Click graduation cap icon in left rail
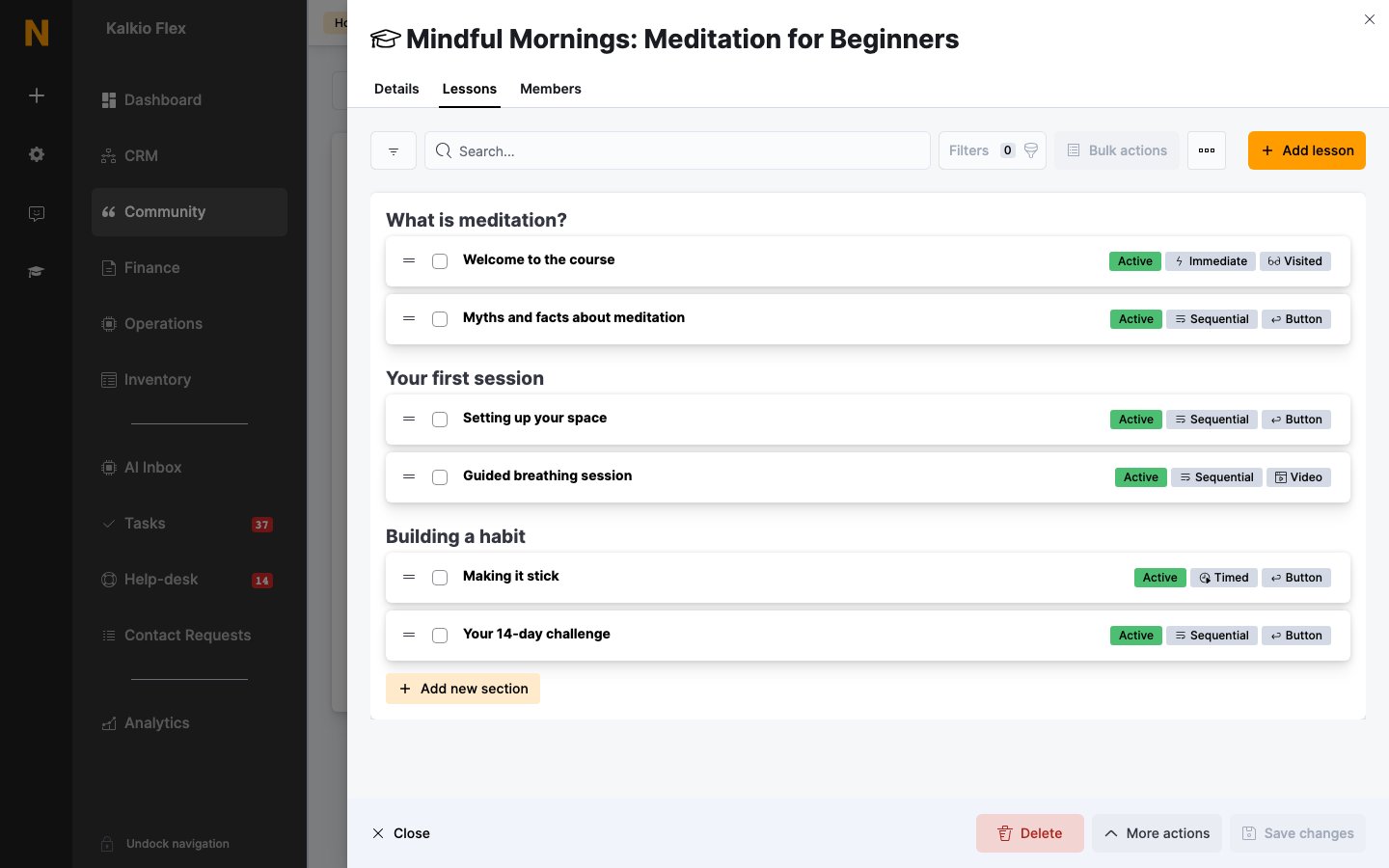The width and height of the screenshot is (1389, 868). (37, 272)
